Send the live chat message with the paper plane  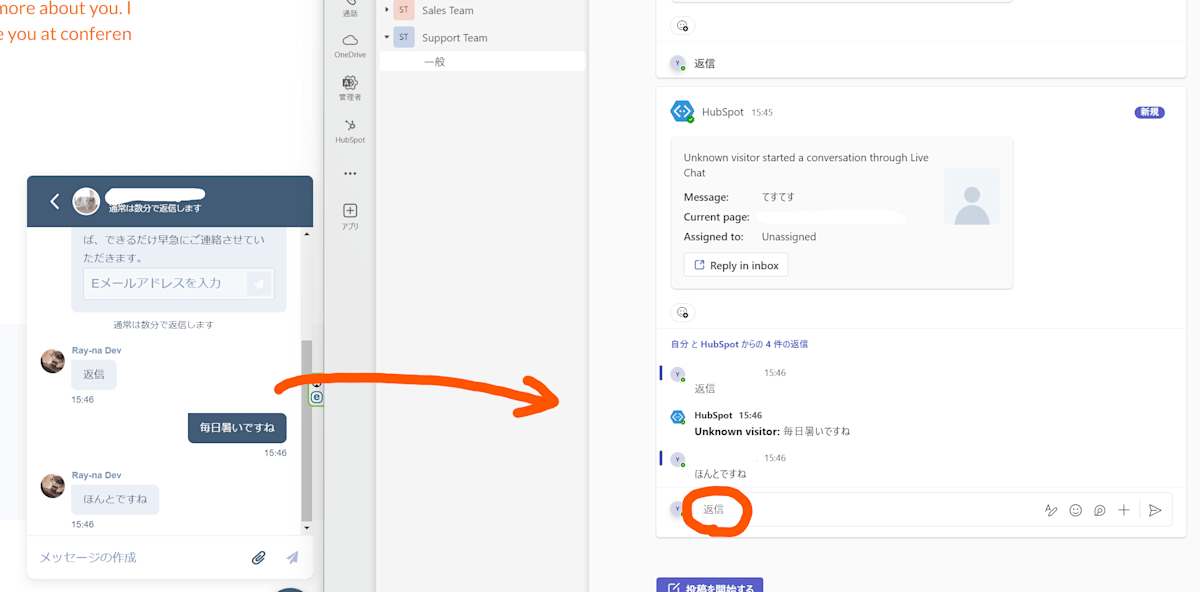[292, 557]
